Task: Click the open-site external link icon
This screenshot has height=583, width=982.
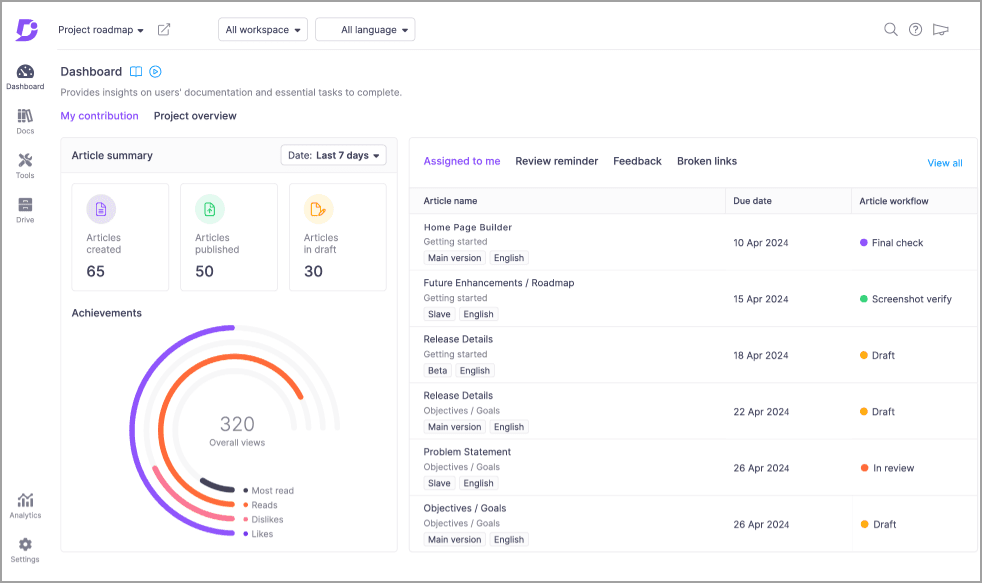Action: coord(163,29)
